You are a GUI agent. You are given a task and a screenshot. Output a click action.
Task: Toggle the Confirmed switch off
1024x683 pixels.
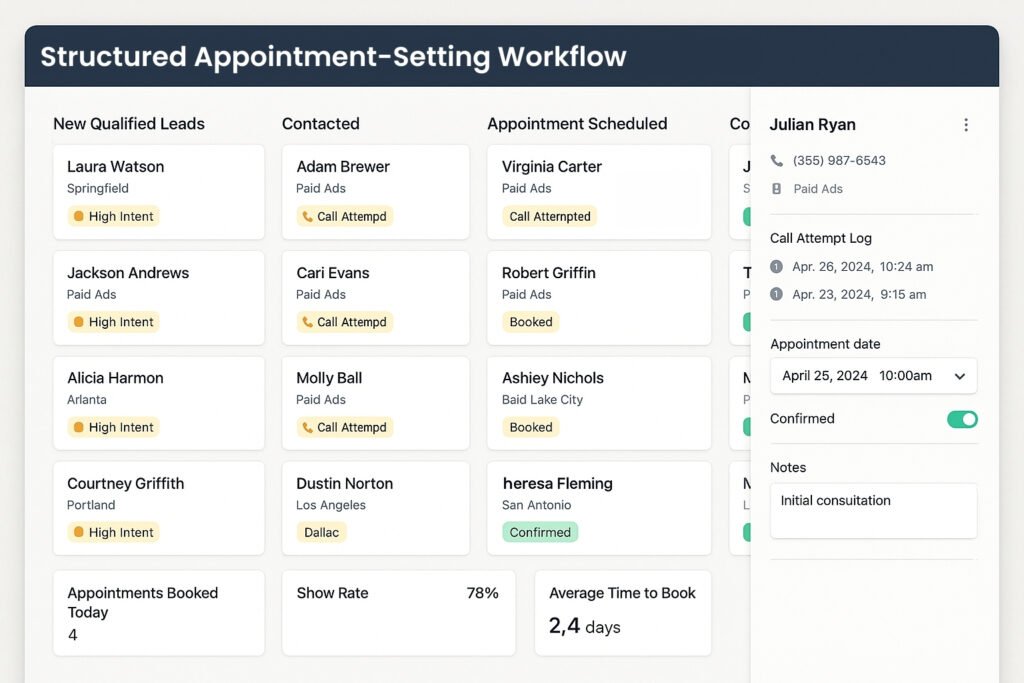[961, 419]
